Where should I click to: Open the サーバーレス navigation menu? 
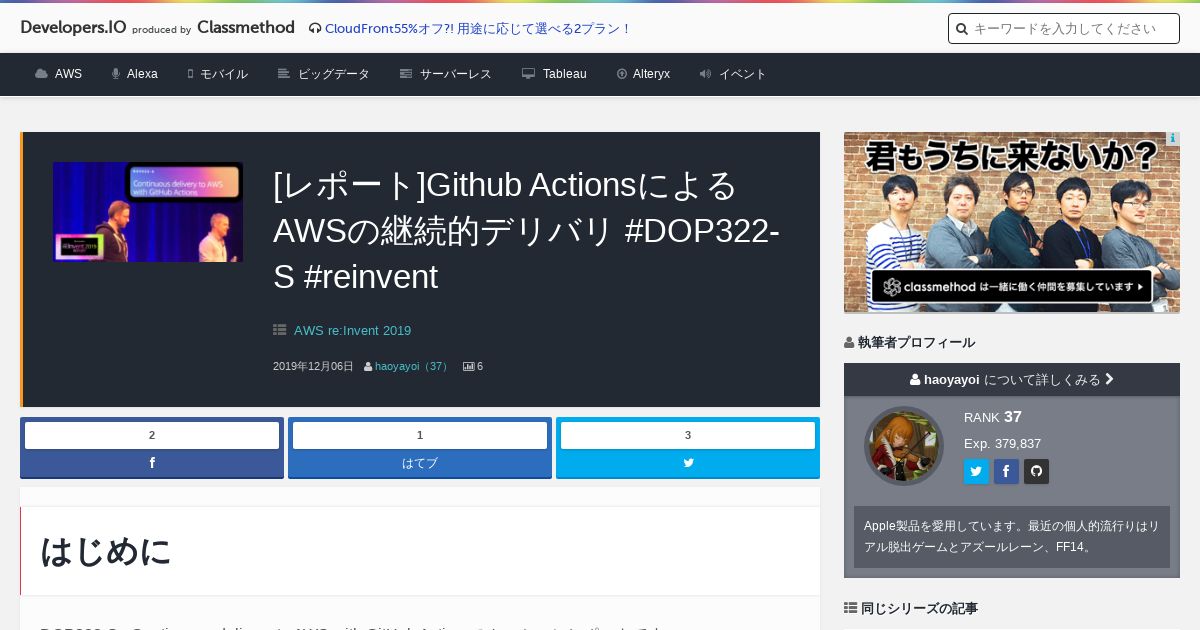pyautogui.click(x=445, y=74)
